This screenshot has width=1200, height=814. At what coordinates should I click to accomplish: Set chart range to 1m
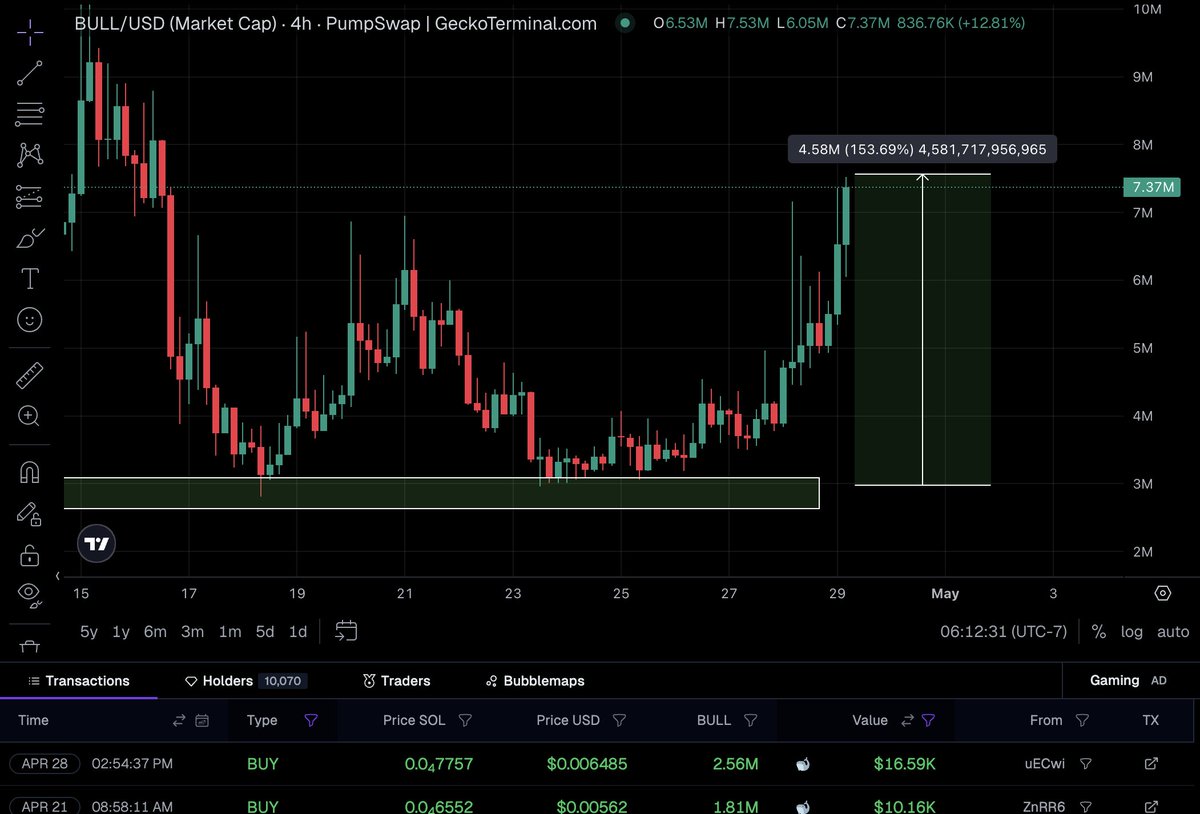(x=229, y=632)
